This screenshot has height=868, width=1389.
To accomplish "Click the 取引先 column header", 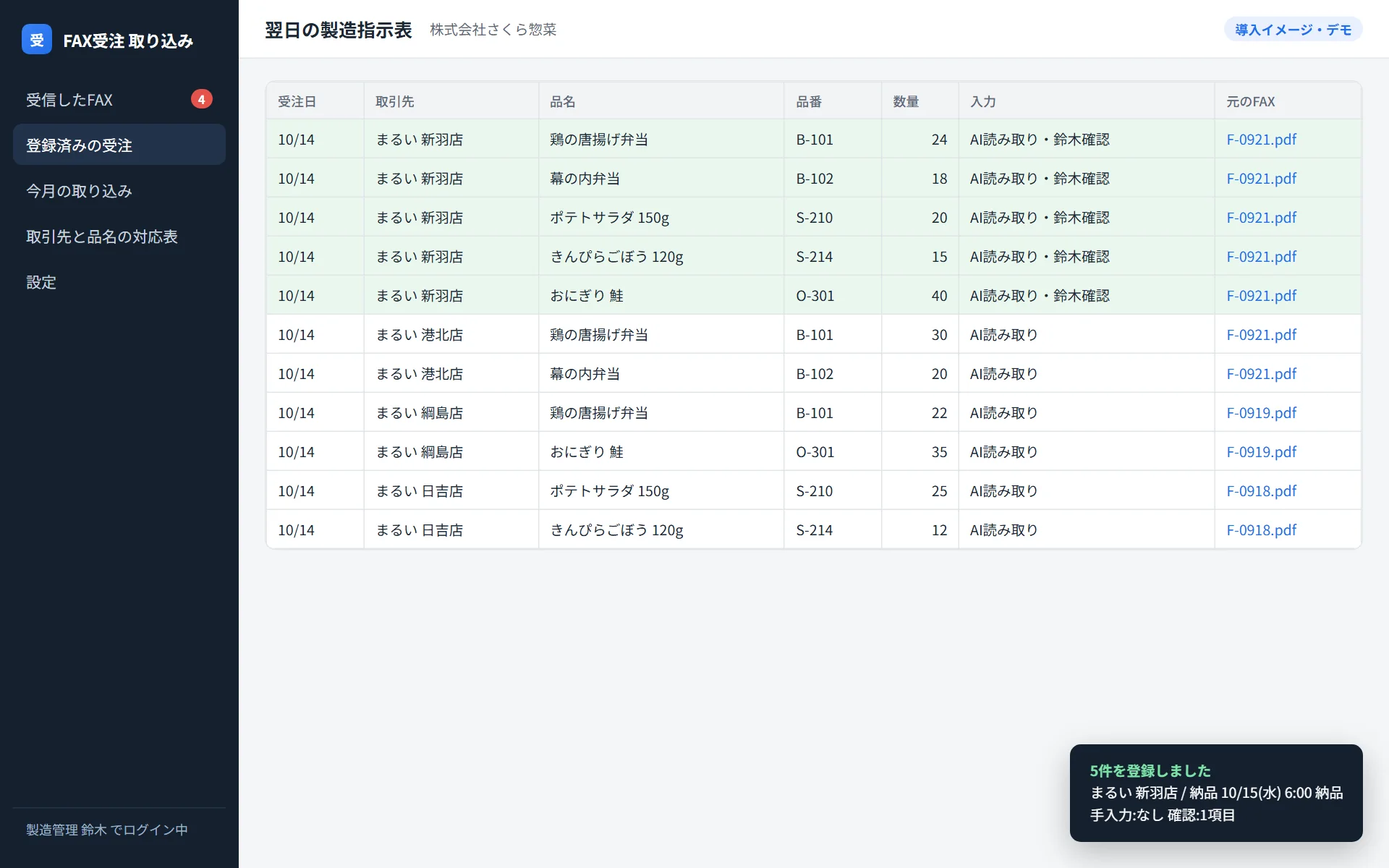I will click(451, 101).
